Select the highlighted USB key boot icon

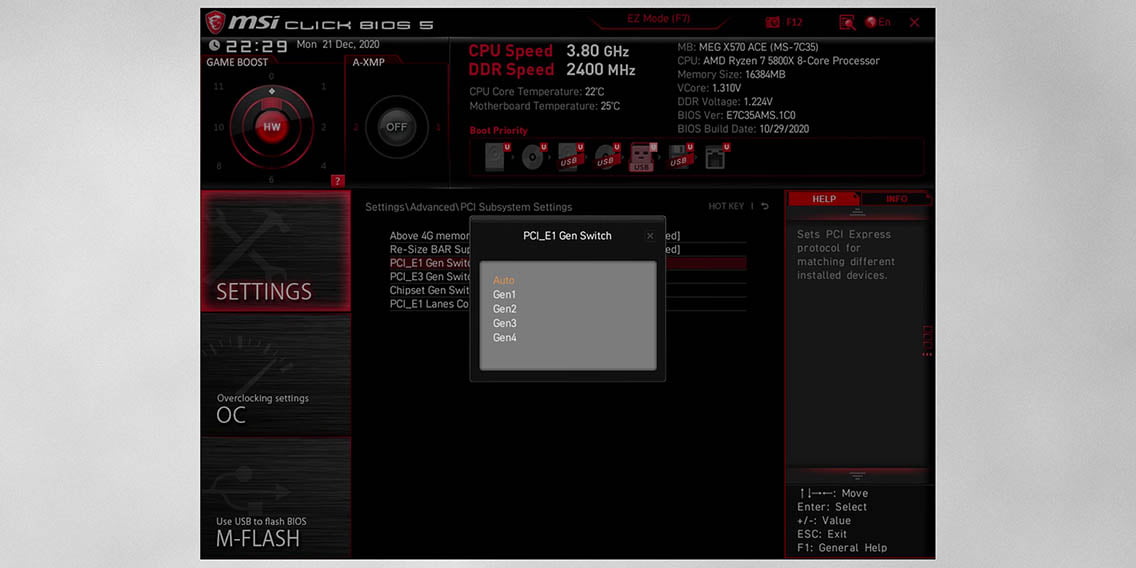(x=643, y=156)
